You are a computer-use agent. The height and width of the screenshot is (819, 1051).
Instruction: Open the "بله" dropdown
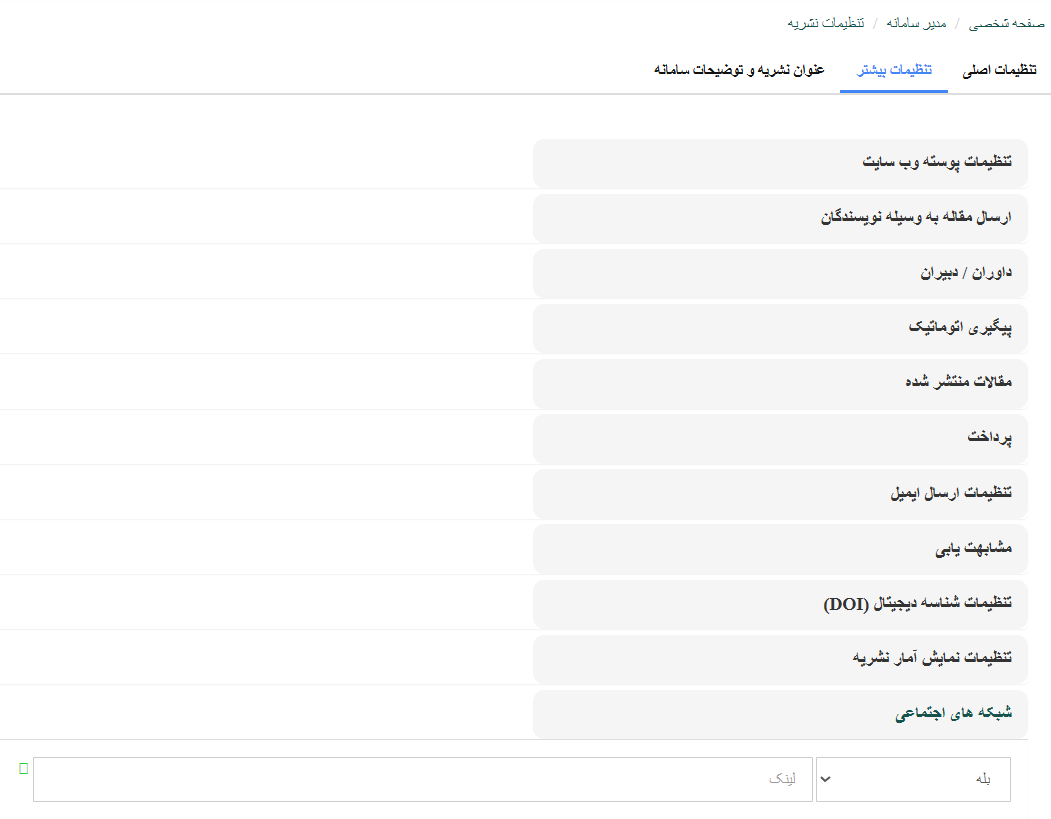click(x=913, y=779)
